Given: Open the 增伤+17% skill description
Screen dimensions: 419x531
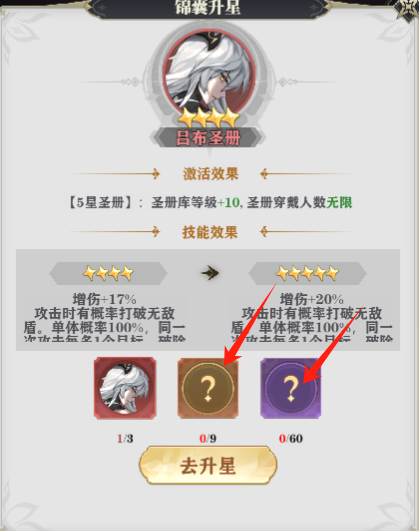Looking at the screenshot, I should click(104, 316).
